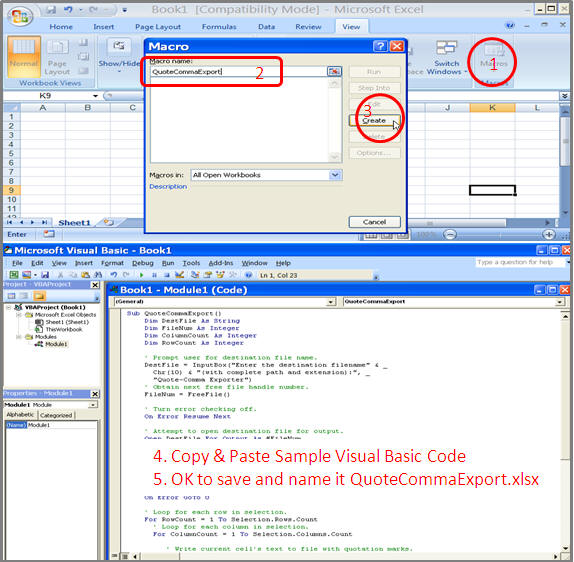
Task: Click the Undo icon in VBA toolbar
Action: [114, 275]
